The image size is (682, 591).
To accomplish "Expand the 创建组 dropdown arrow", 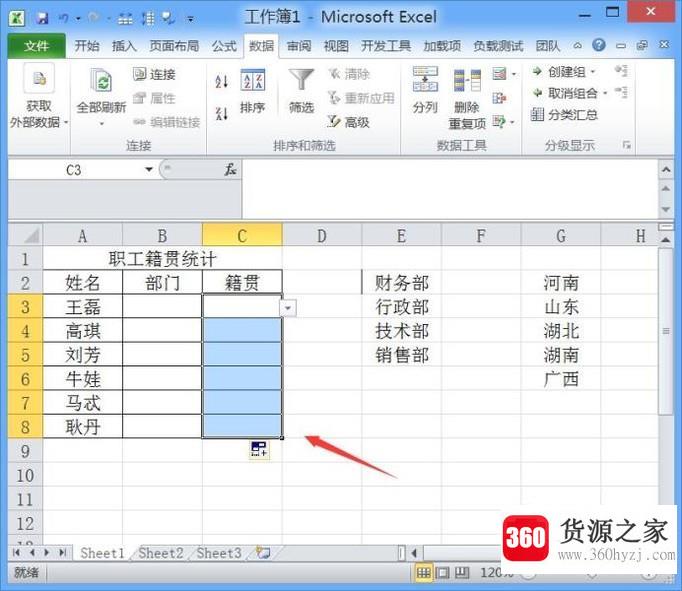I will [593, 72].
